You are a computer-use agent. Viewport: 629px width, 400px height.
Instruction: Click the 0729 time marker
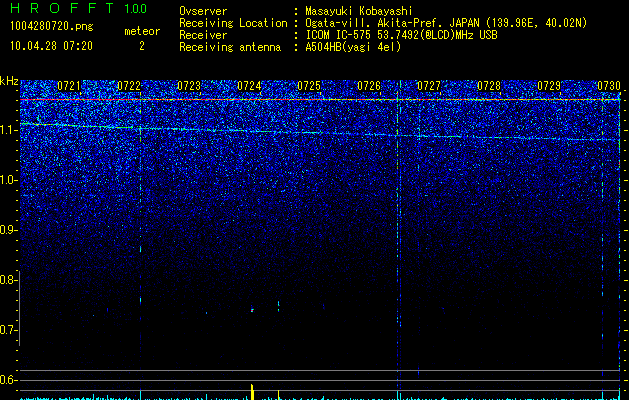click(549, 86)
